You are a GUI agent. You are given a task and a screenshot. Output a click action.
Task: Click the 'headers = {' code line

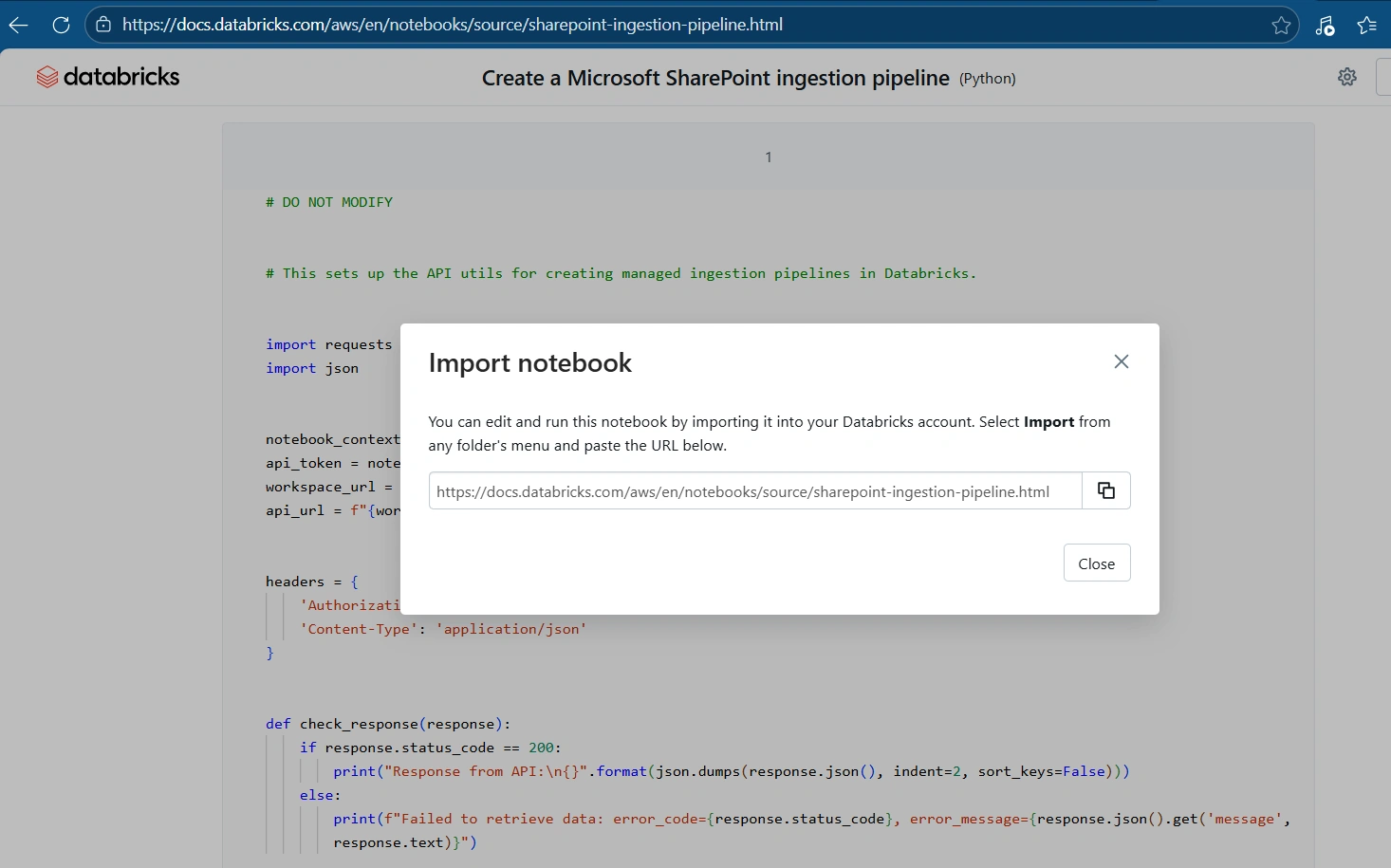(x=312, y=582)
